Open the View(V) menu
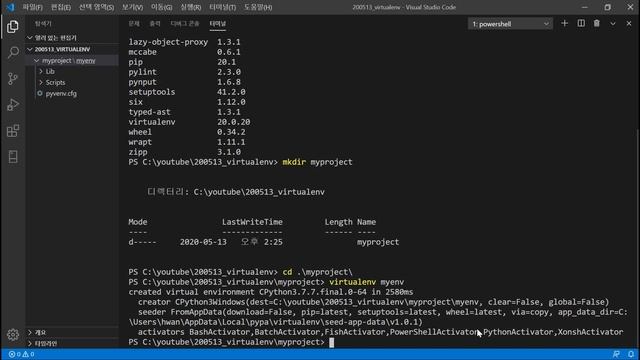The image size is (640, 360). pyautogui.click(x=132, y=7)
